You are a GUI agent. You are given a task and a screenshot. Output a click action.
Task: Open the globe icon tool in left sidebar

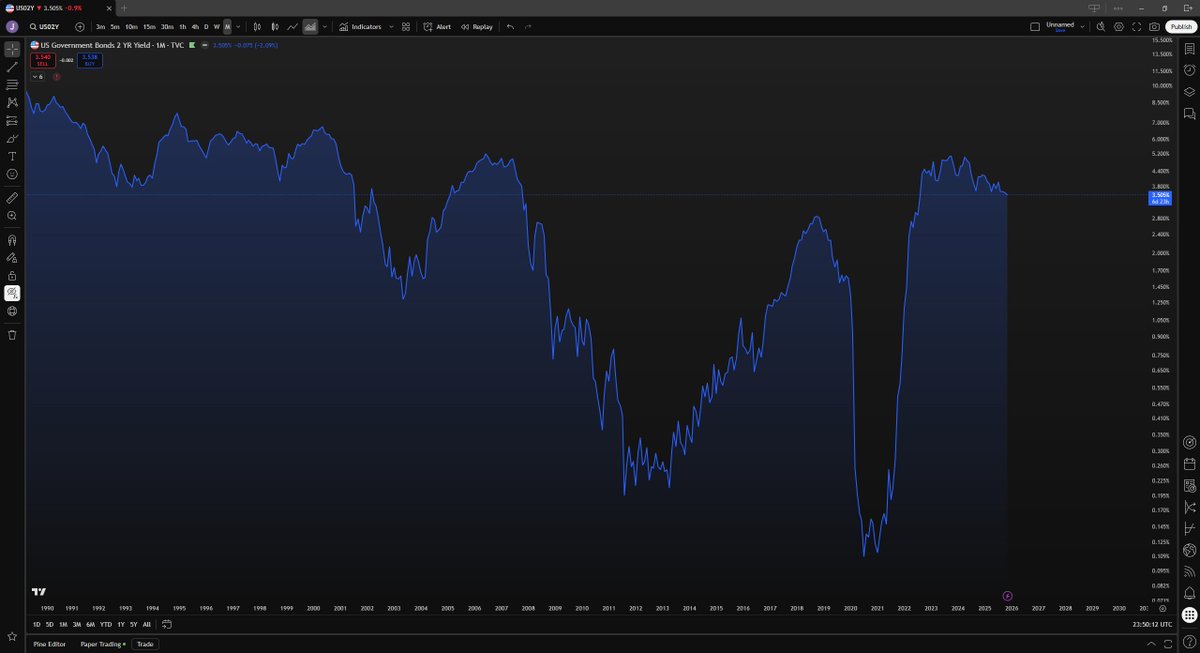pyautogui.click(x=12, y=311)
